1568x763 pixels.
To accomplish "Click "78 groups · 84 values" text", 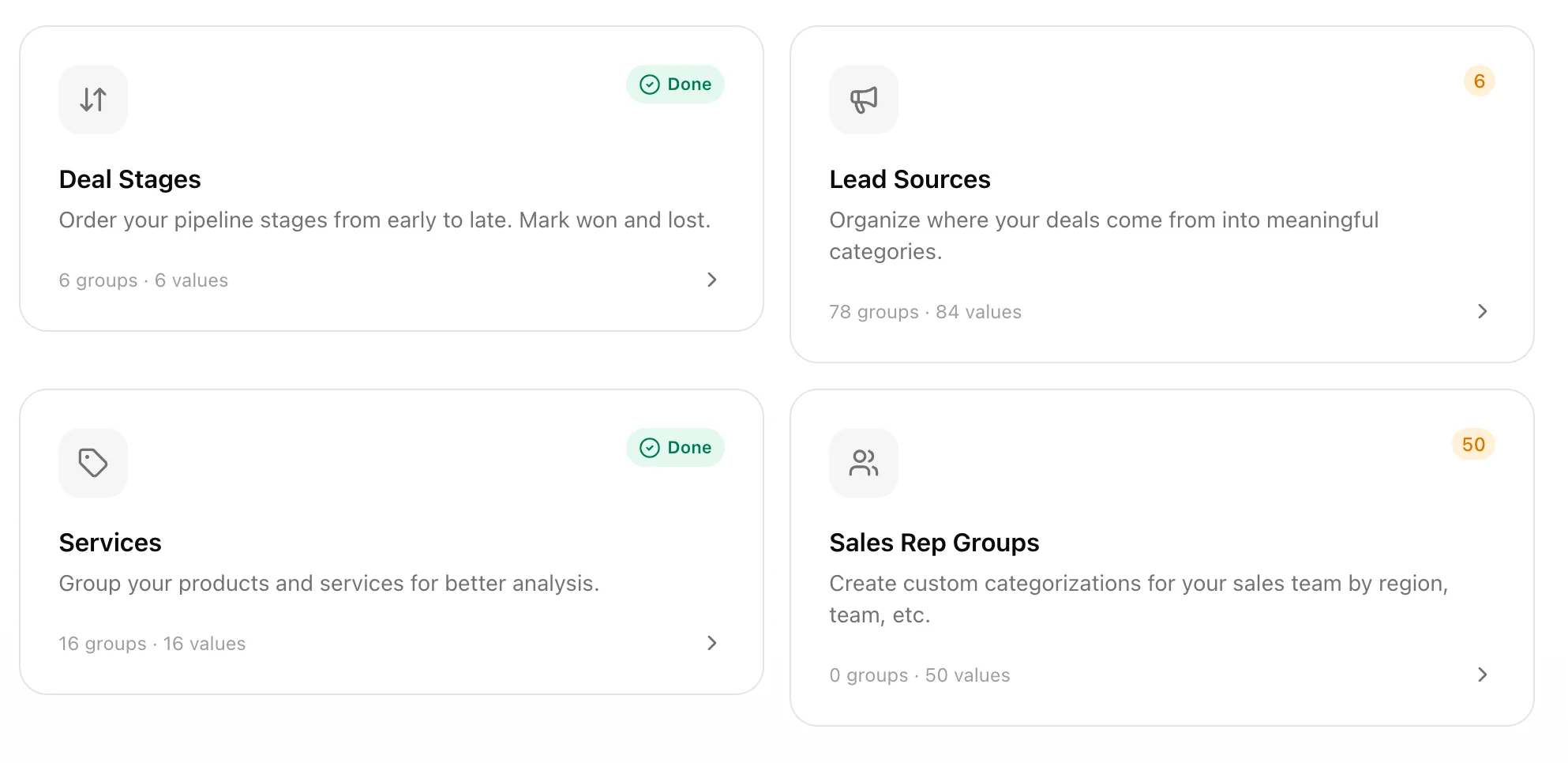I will (x=925, y=312).
